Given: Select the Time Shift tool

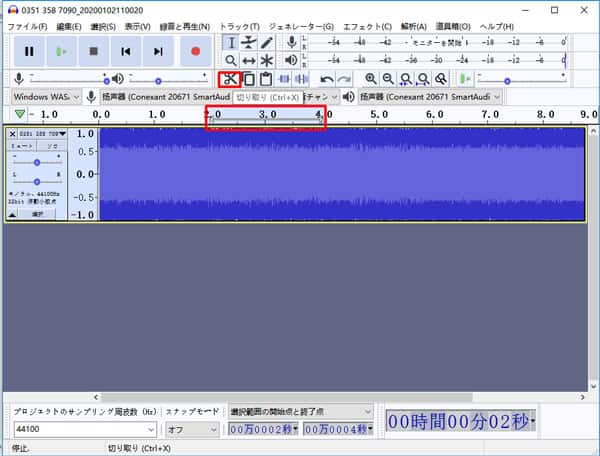Looking at the screenshot, I should point(249,60).
